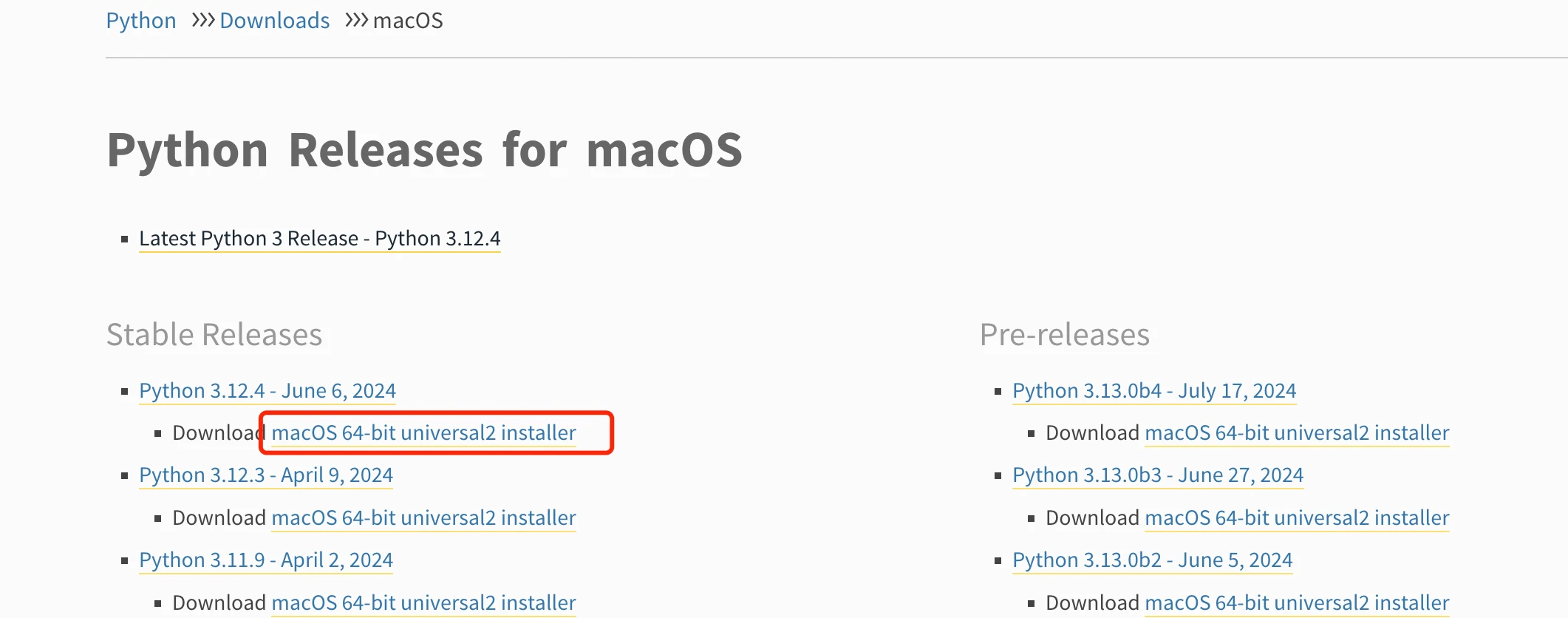Screen dimensions: 1568x618
Task: Open the Python 3.13.0b4 pre-release page
Action: click(x=1154, y=390)
